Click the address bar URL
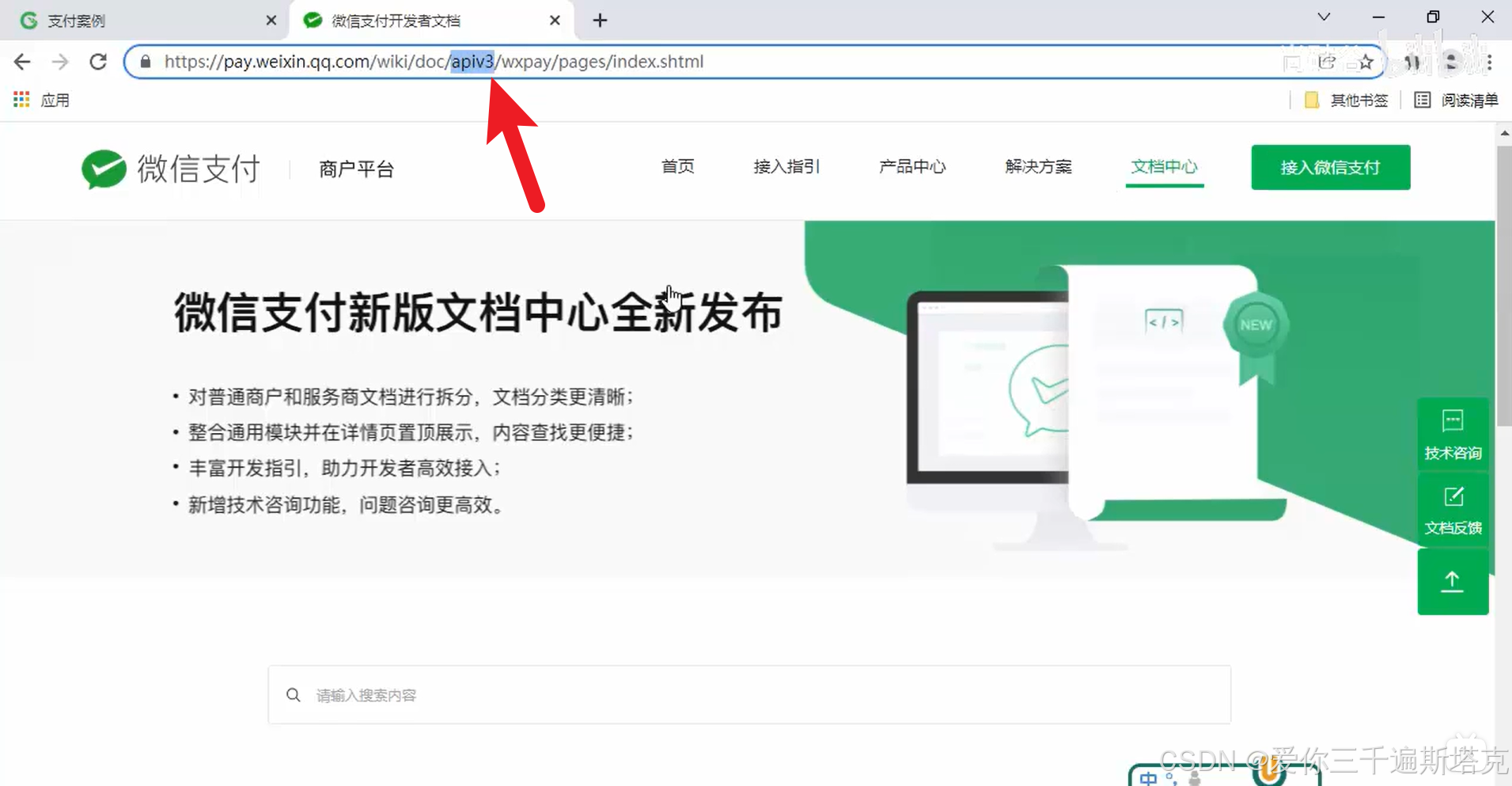Screen dimensions: 1512x786 (x=434, y=62)
